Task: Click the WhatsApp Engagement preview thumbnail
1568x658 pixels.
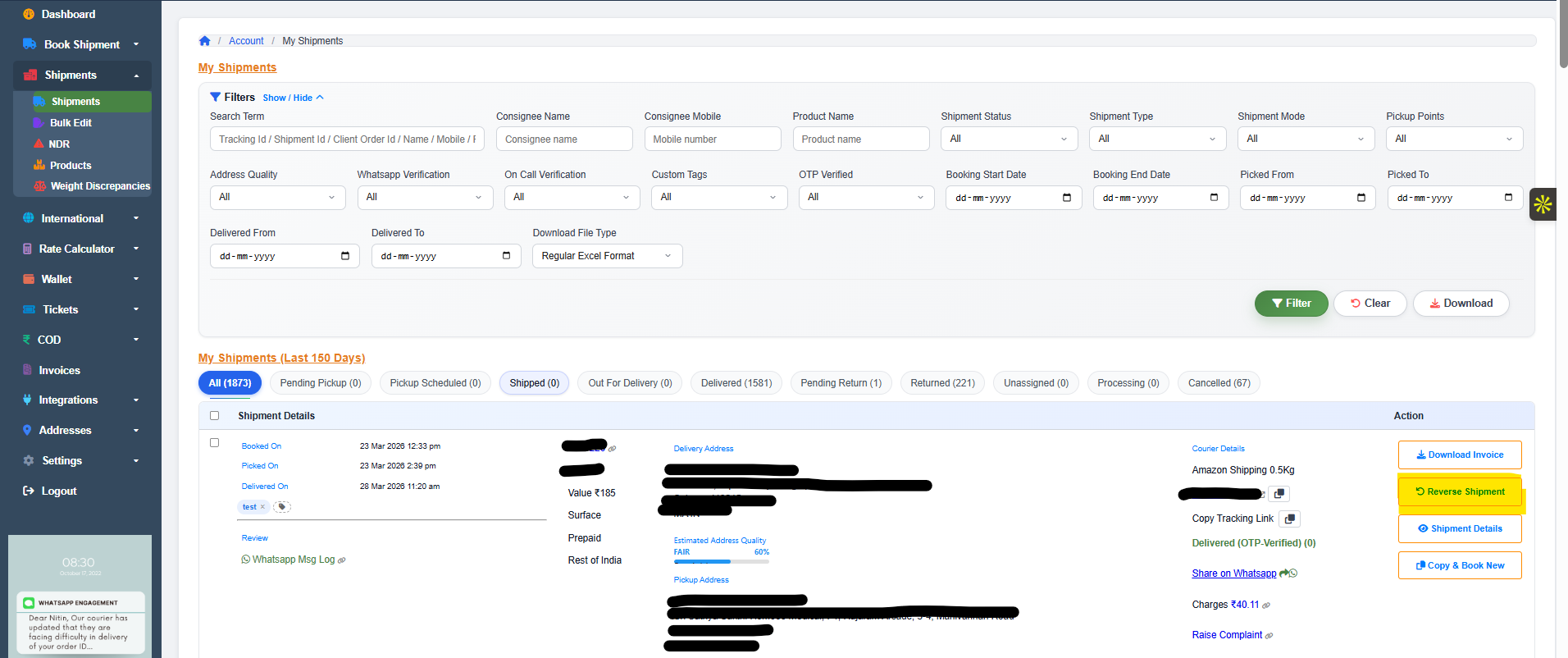Action: tap(80, 595)
